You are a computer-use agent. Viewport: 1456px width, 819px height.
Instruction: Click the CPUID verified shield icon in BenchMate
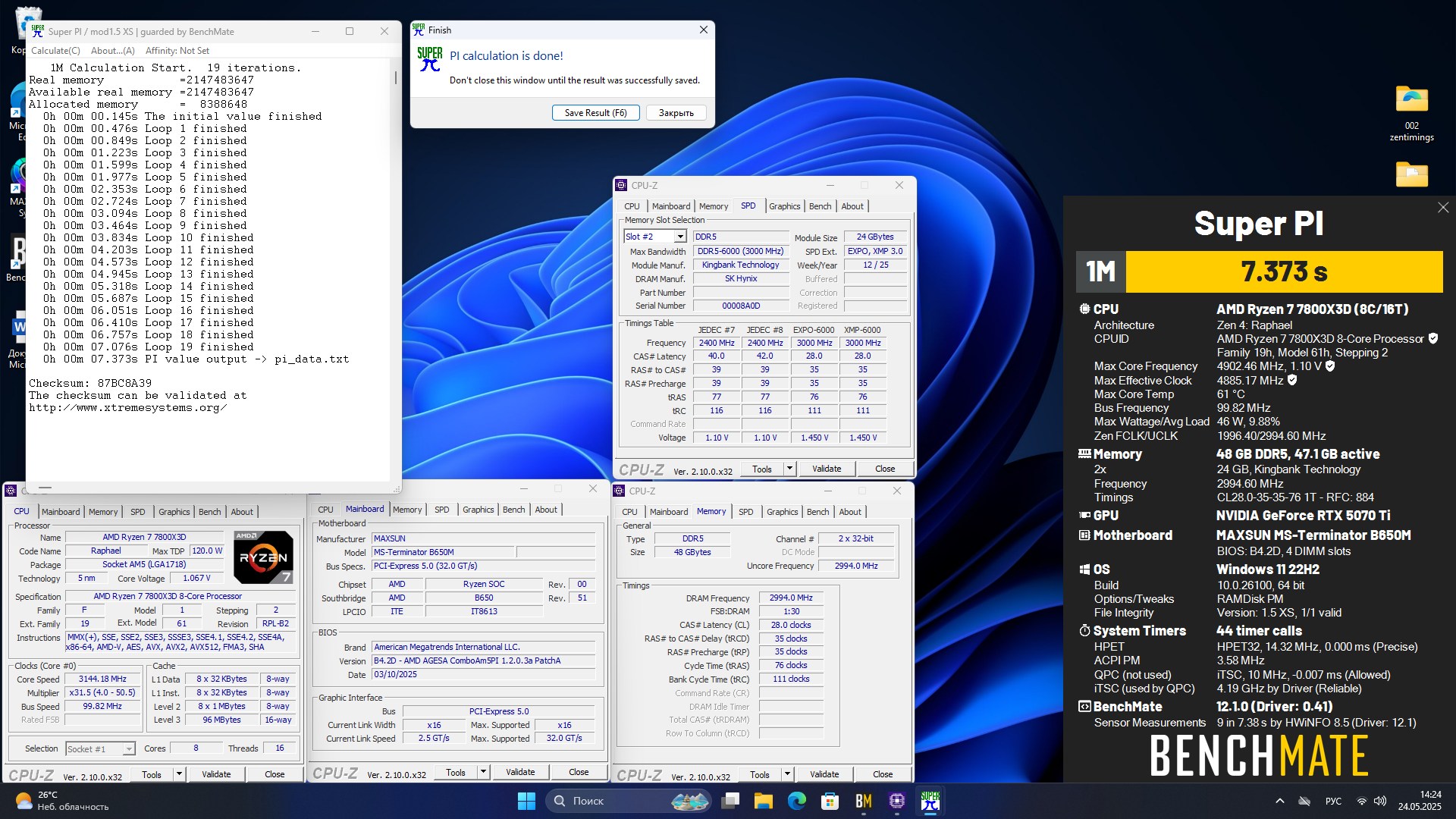click(1433, 338)
